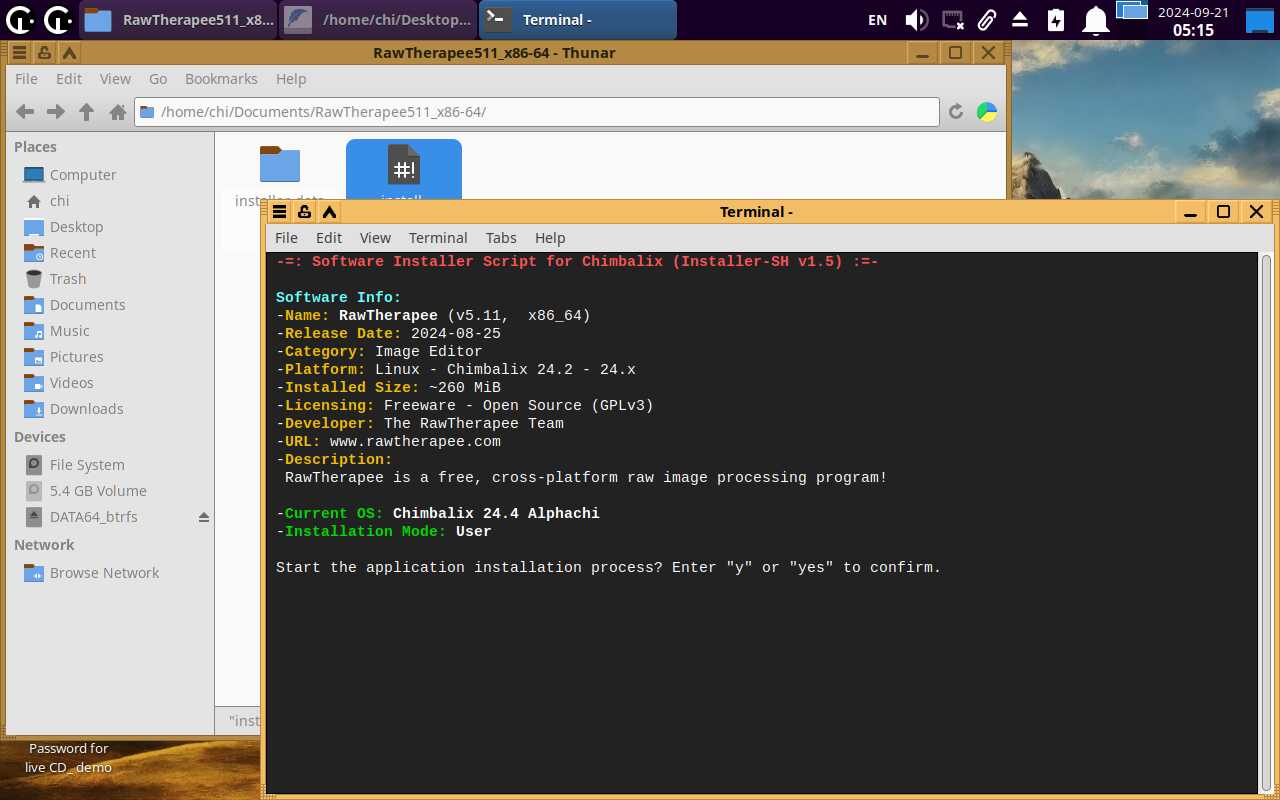Show notifications via the bell icon
The width and height of the screenshot is (1280, 800).
pos(1097,20)
